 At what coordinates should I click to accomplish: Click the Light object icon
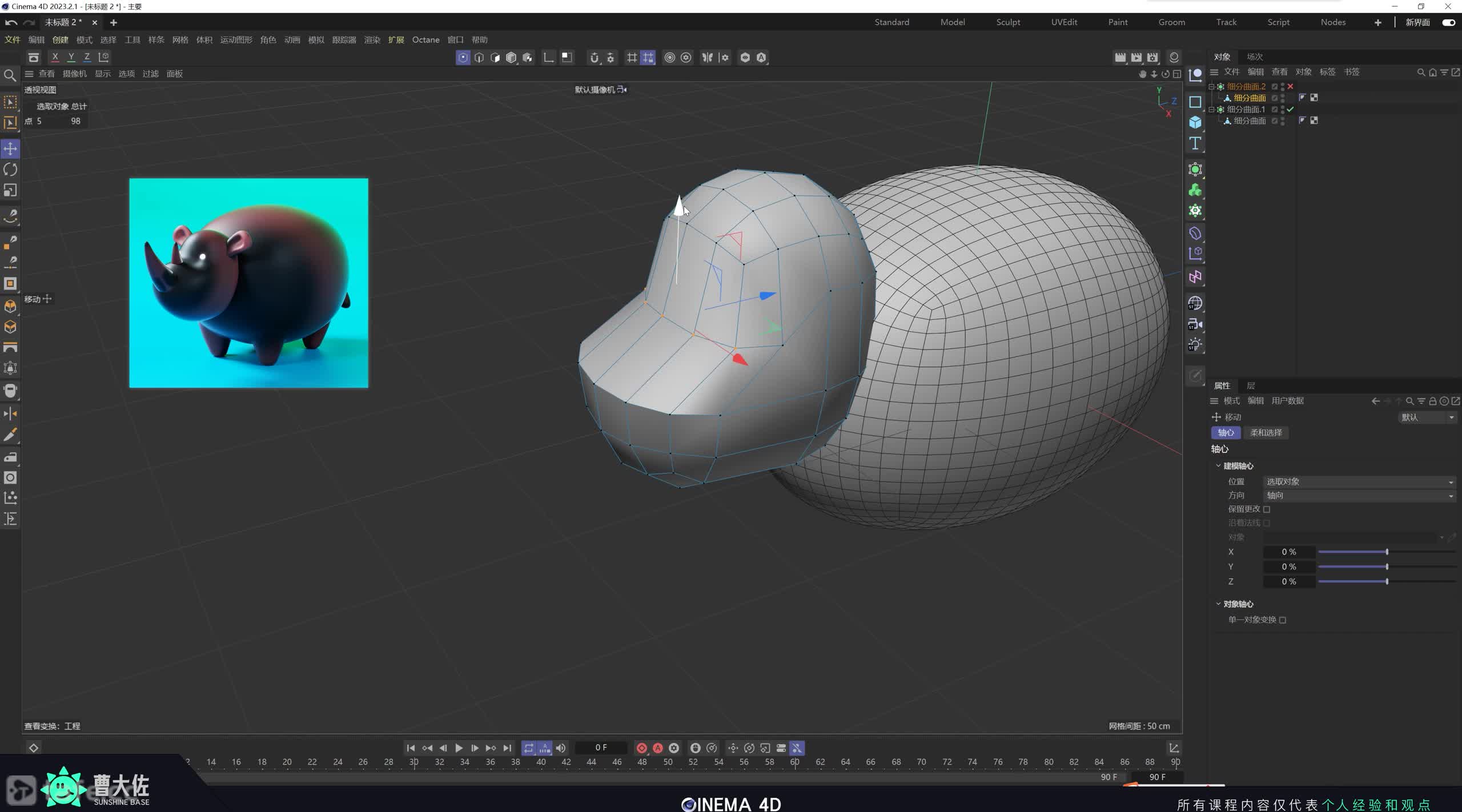1195,345
